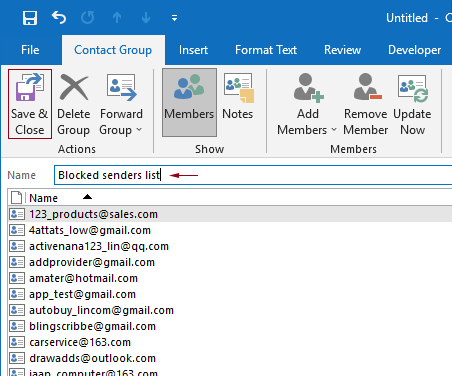Select member addprovider@gmail.com
This screenshot has height=376, width=452.
tap(92, 262)
